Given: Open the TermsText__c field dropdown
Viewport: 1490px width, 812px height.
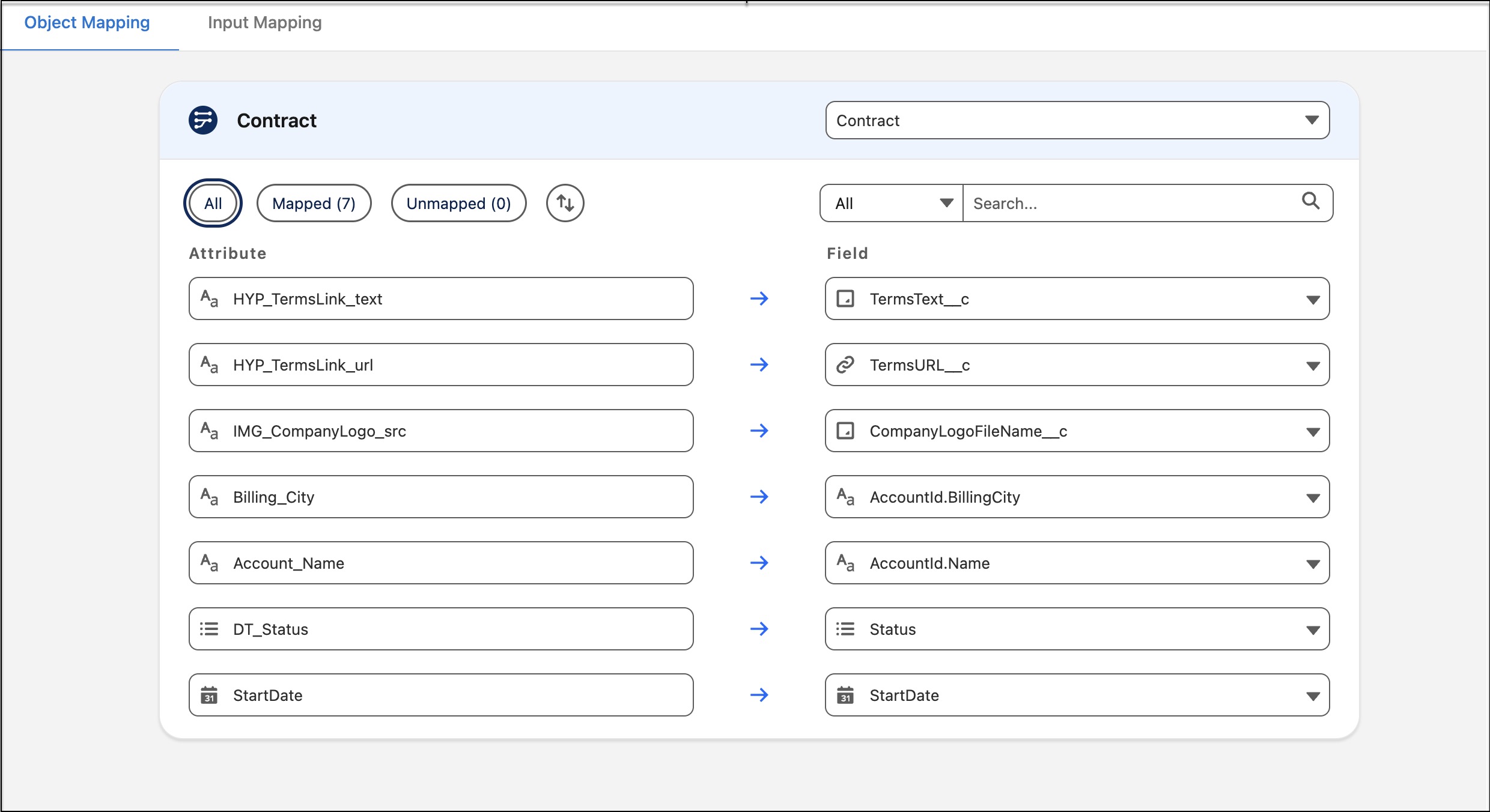Looking at the screenshot, I should [1077, 298].
